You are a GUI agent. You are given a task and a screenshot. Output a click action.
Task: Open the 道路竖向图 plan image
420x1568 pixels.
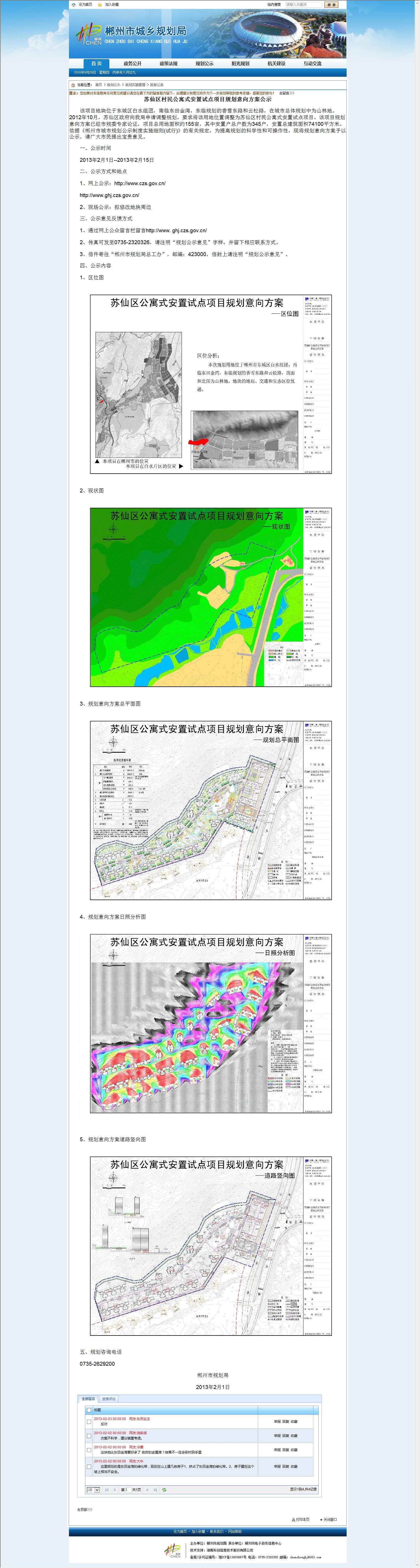(211, 1247)
